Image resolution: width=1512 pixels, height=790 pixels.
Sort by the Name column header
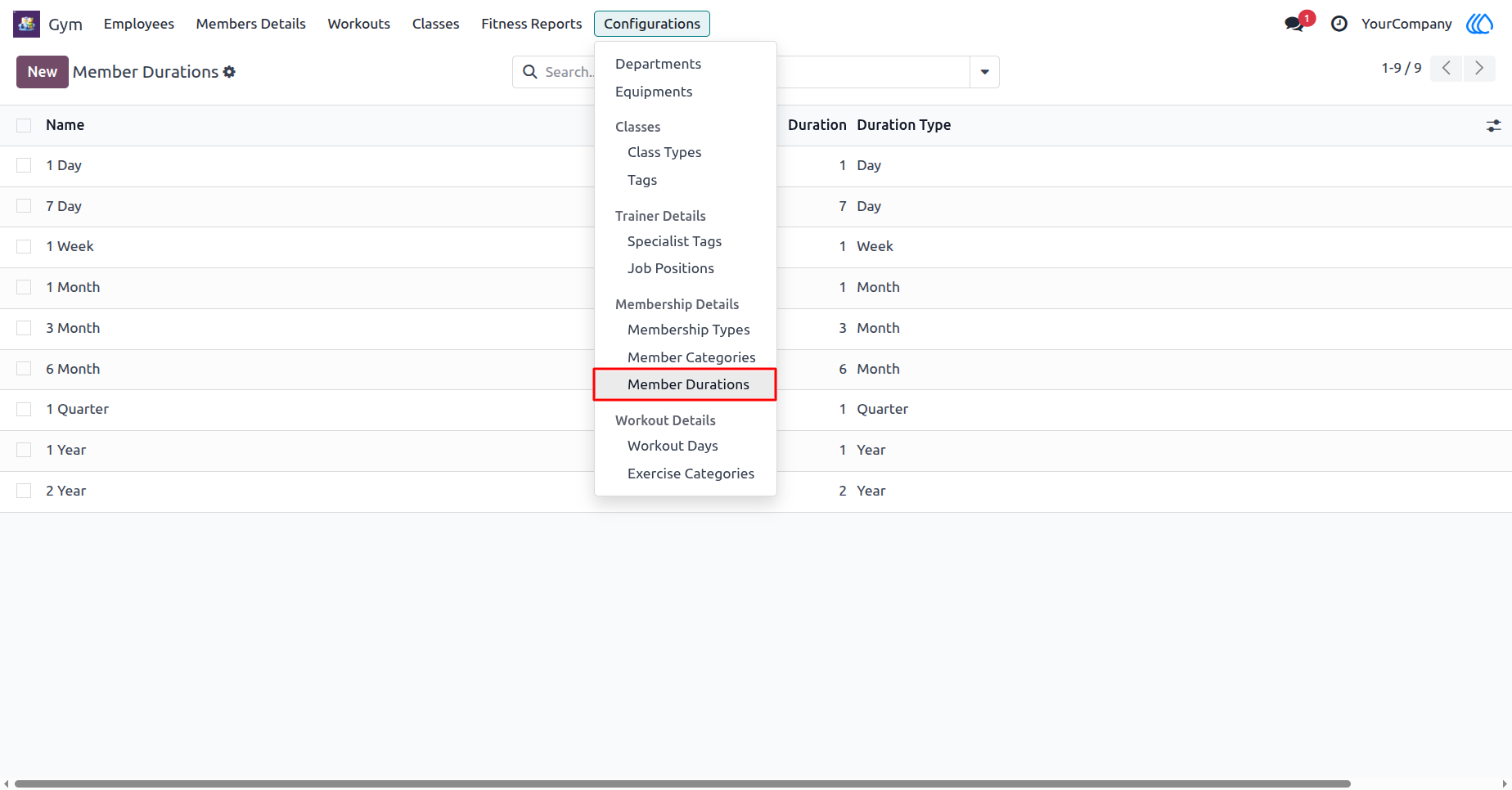[65, 125]
